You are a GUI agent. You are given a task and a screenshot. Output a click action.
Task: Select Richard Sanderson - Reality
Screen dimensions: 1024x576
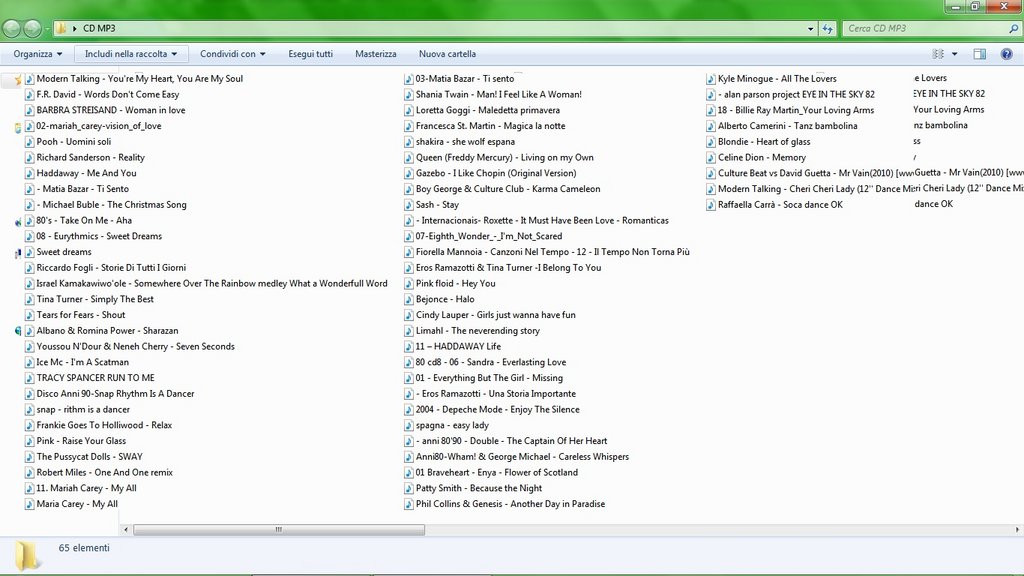click(x=85, y=157)
